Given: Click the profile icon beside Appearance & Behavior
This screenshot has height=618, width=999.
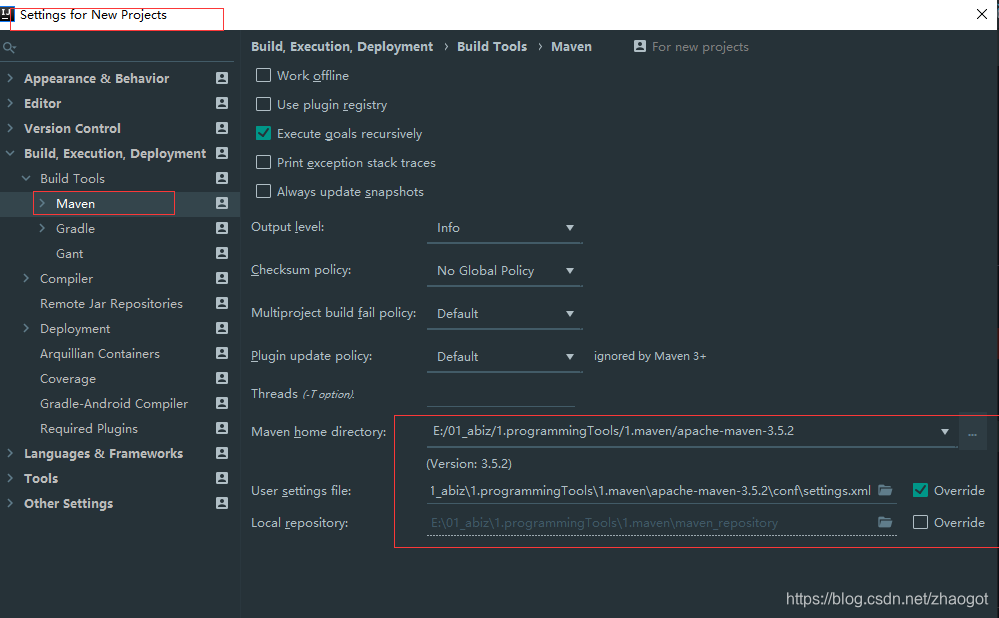Looking at the screenshot, I should click(222, 78).
